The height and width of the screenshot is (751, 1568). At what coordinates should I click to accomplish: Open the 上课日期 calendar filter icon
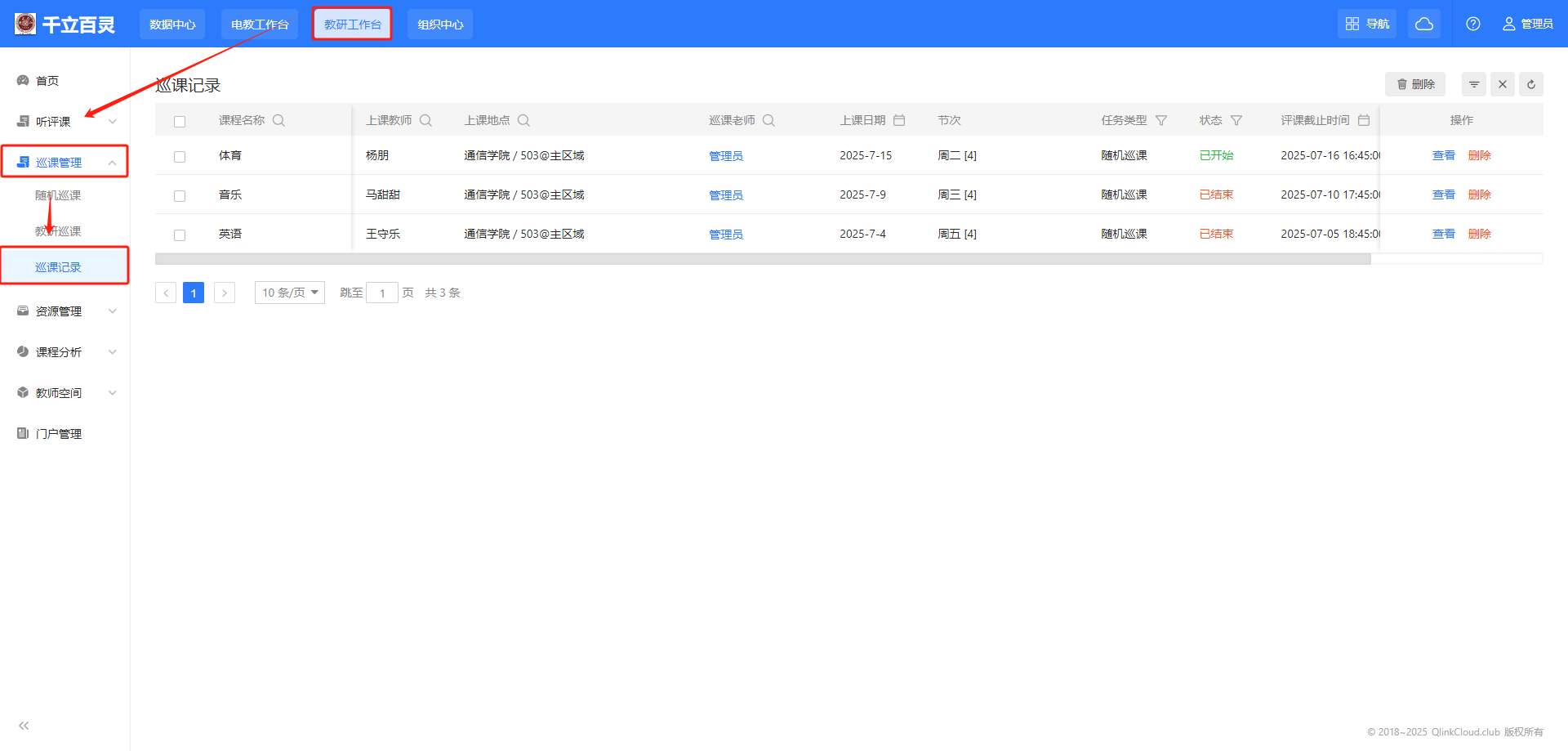click(899, 120)
